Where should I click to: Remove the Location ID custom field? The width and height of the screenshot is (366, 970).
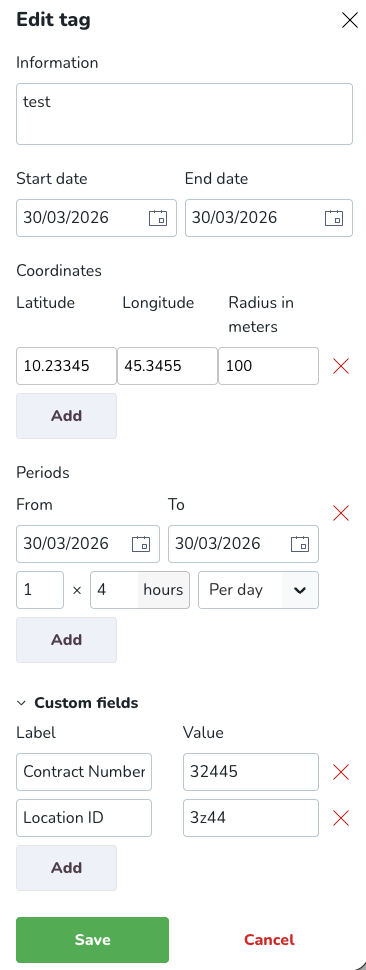341,818
